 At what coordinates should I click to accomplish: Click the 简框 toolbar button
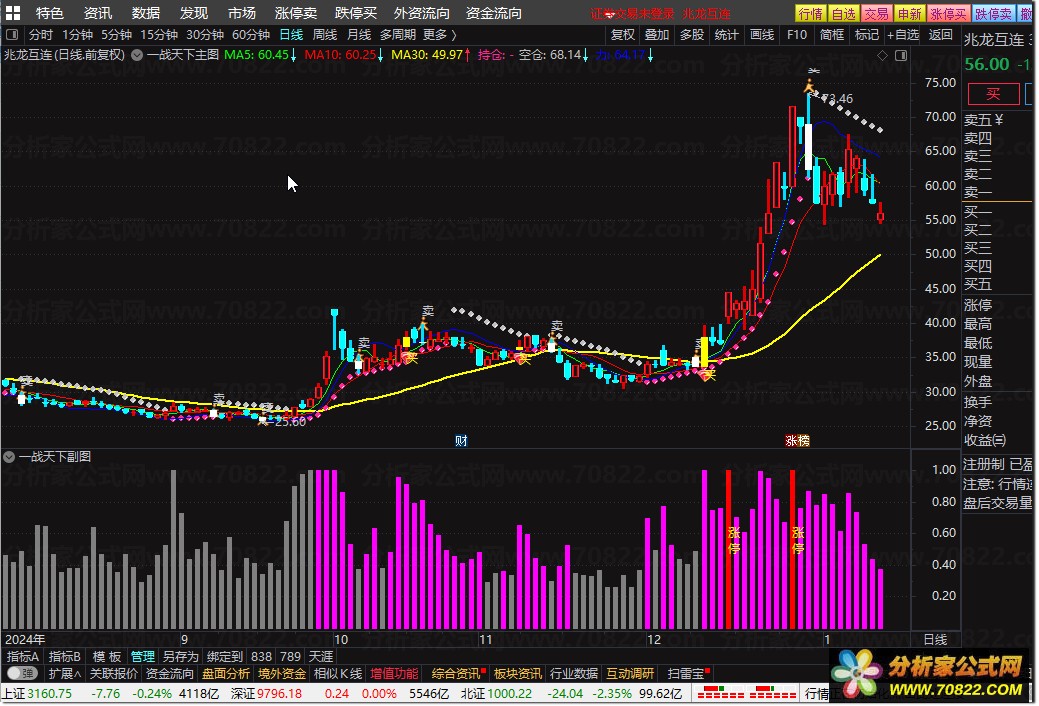pyautogui.click(x=832, y=34)
